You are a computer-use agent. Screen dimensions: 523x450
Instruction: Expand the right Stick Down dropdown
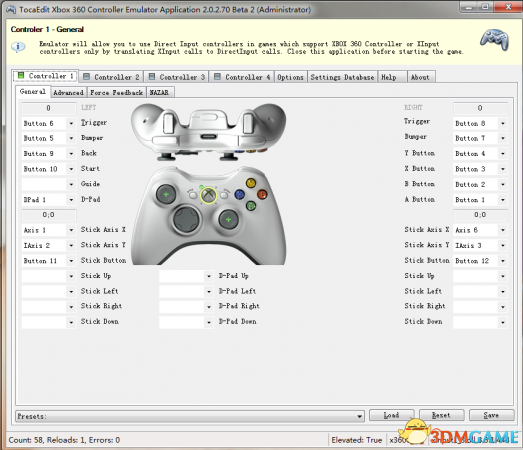click(x=503, y=322)
